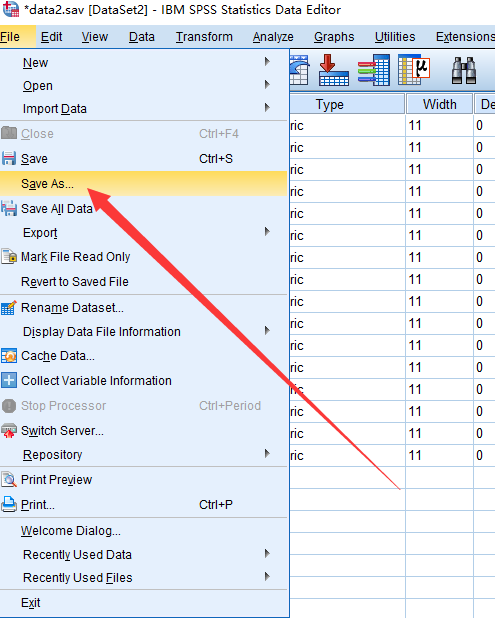This screenshot has height=618, width=495.
Task: Click the Cache Data icon
Action: pyautogui.click(x=9, y=356)
